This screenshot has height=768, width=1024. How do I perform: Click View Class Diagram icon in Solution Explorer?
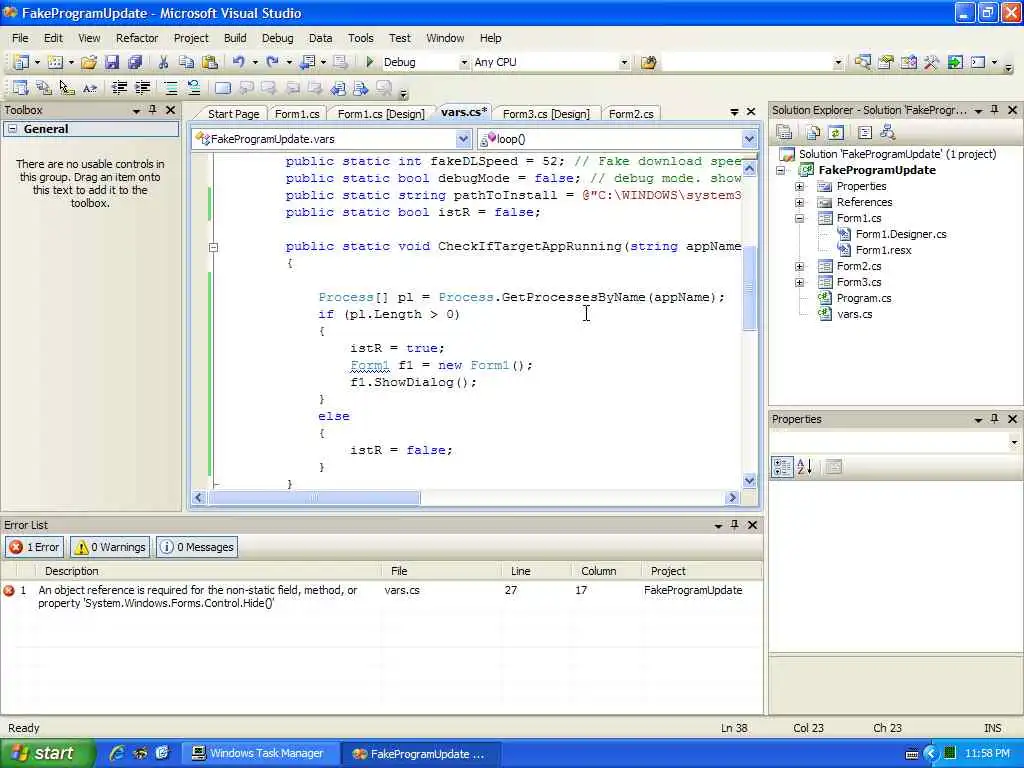[888, 133]
